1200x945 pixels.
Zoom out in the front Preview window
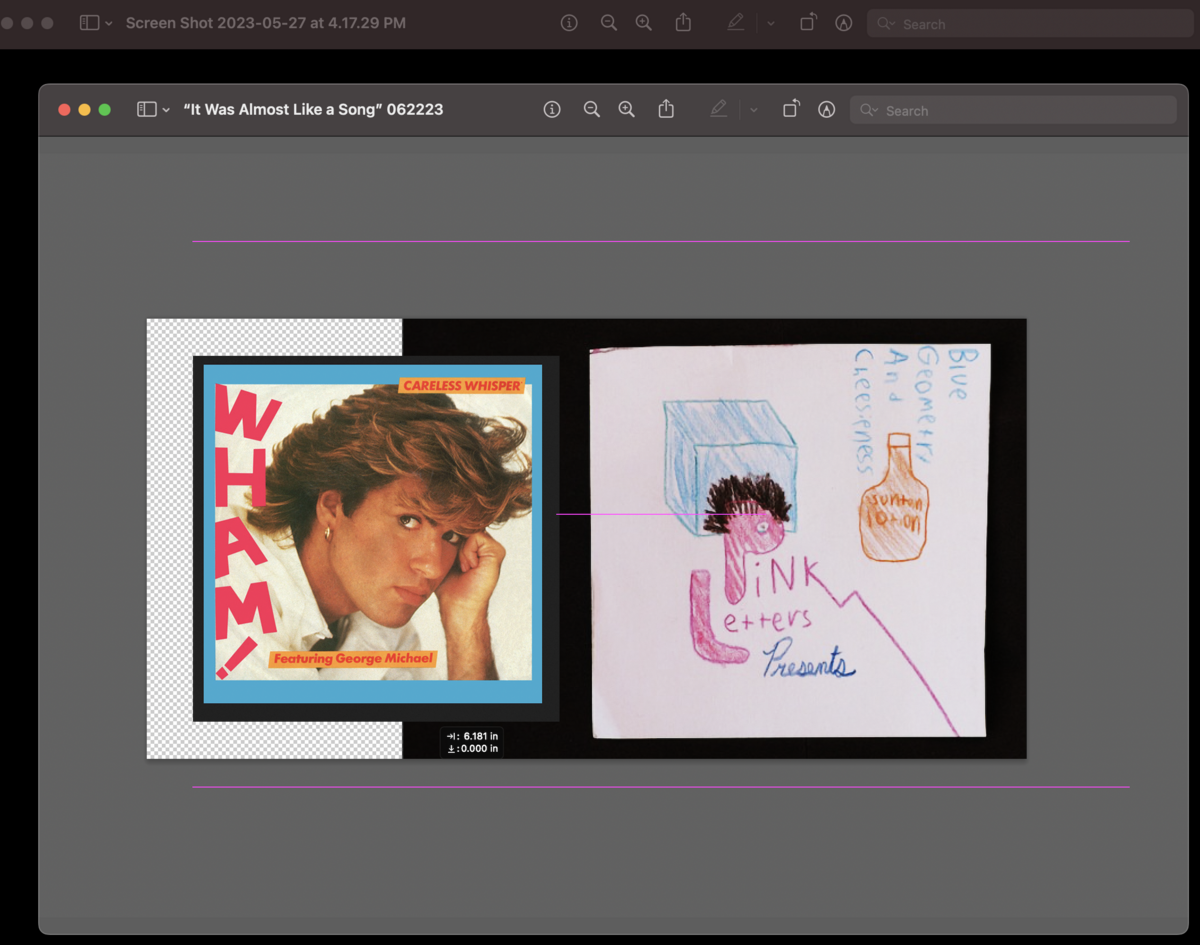tap(592, 110)
